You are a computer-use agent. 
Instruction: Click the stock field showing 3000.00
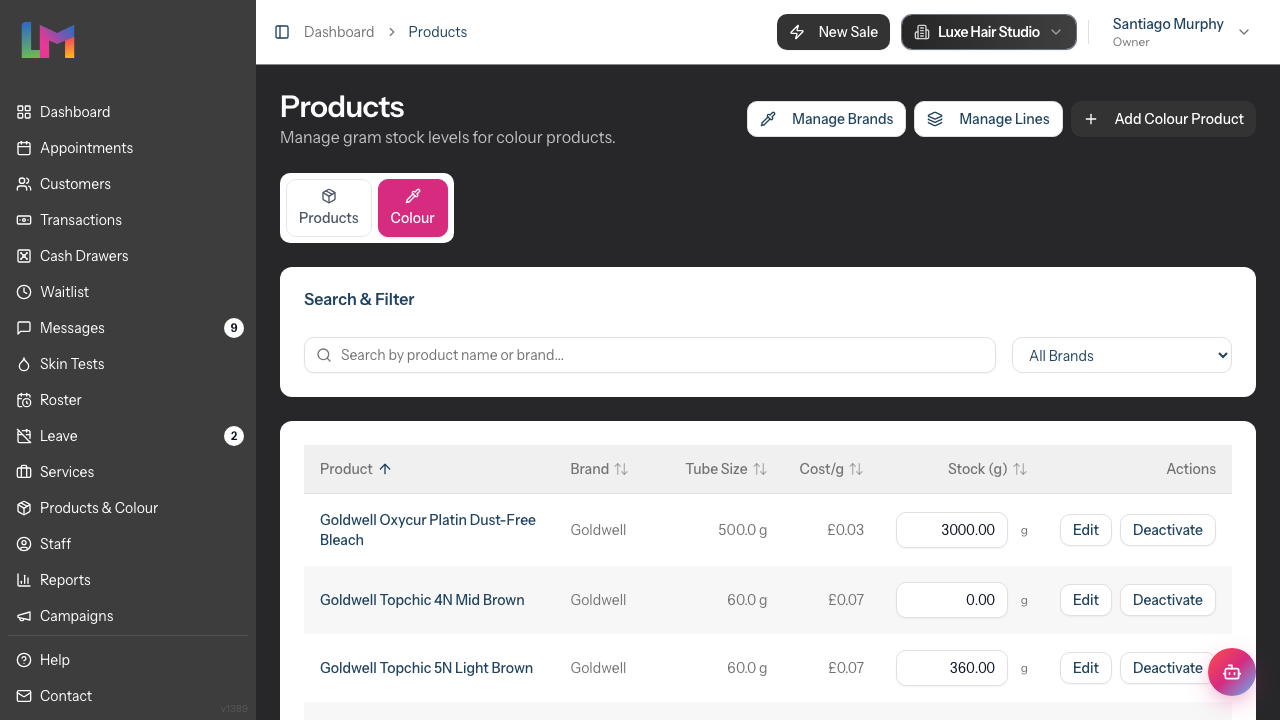[x=952, y=530]
